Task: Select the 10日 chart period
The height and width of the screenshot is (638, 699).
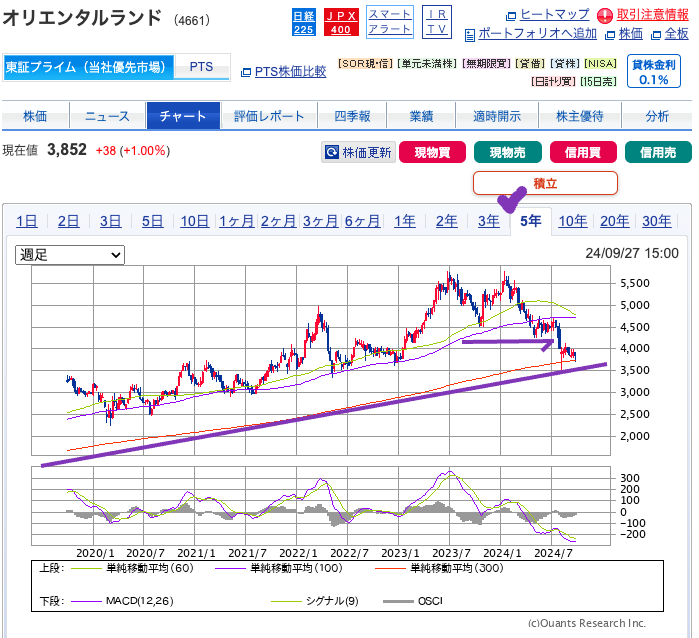Action: pyautogui.click(x=195, y=221)
